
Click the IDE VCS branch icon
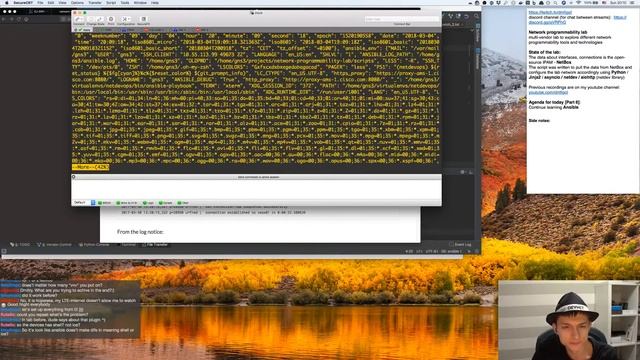pyautogui.click(x=450, y=16)
